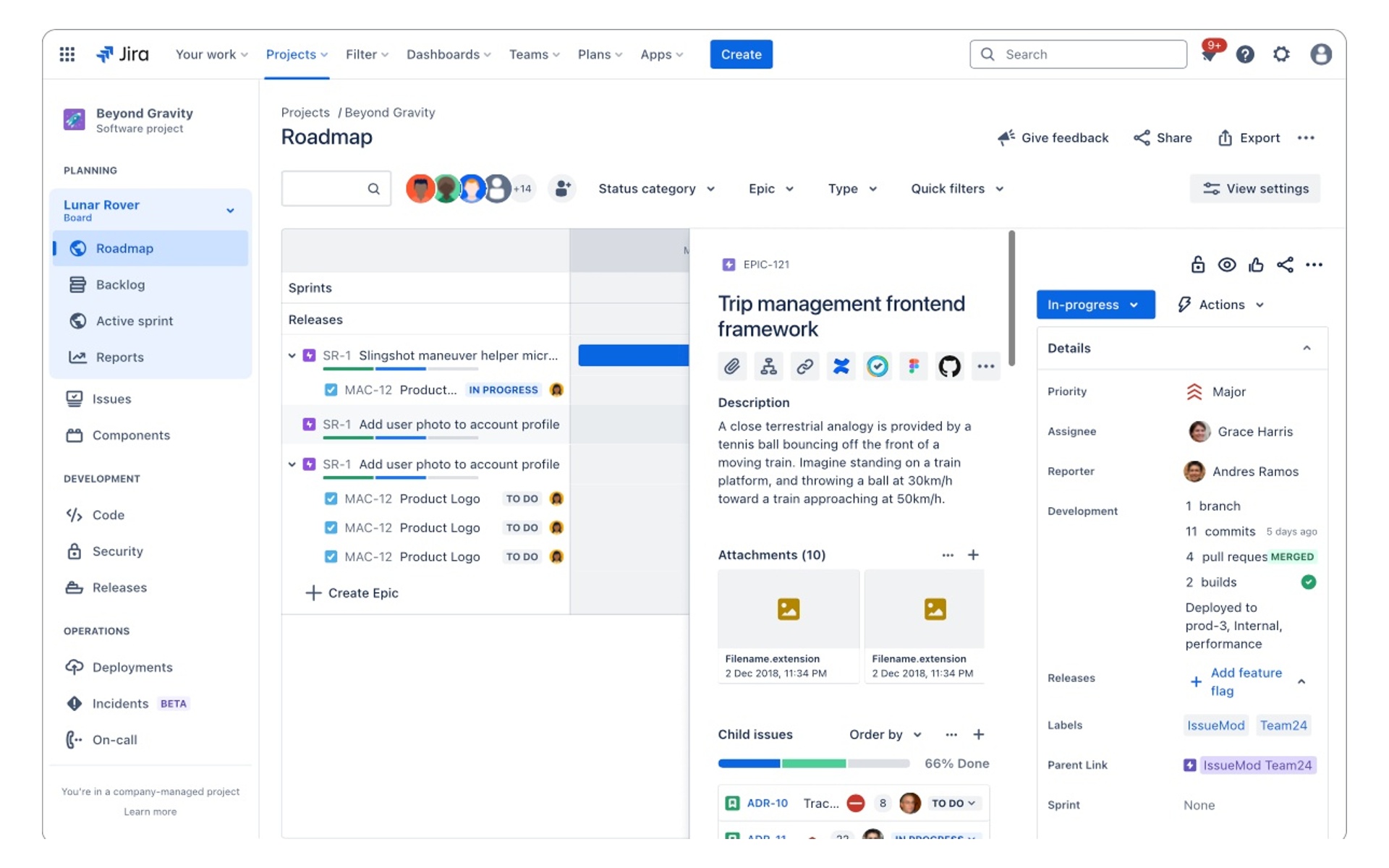The width and height of the screenshot is (1389, 868).
Task: Open the app switcher grid icon
Action: coord(67,54)
